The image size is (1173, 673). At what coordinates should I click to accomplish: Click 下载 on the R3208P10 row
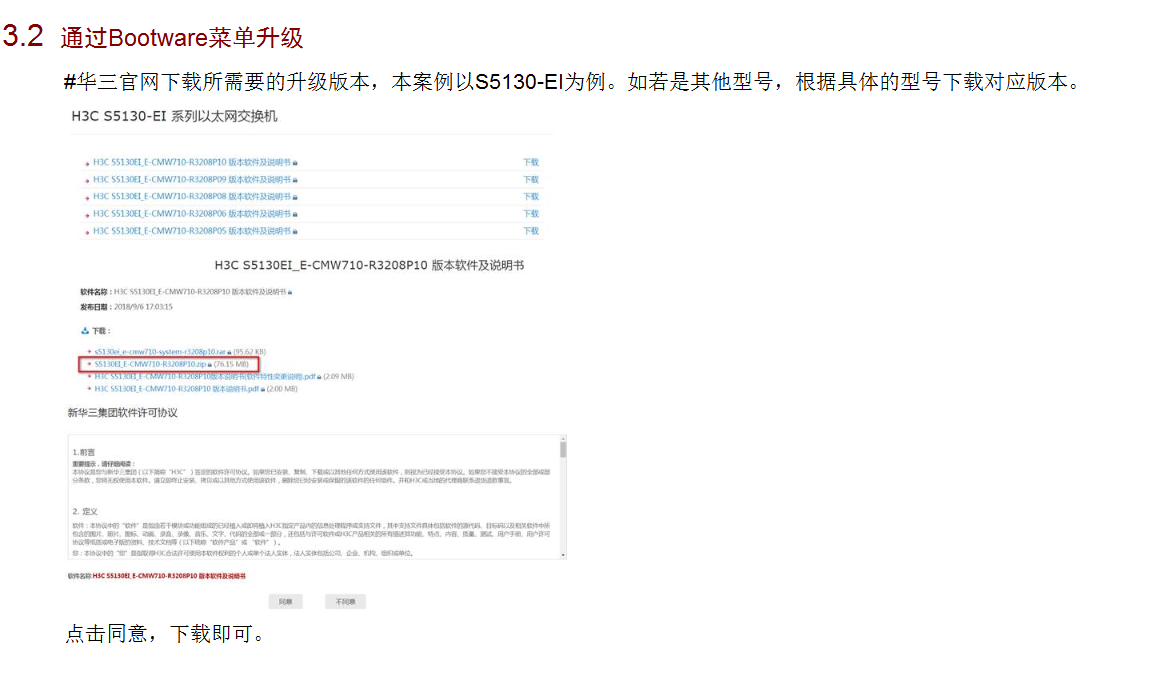pyautogui.click(x=530, y=162)
